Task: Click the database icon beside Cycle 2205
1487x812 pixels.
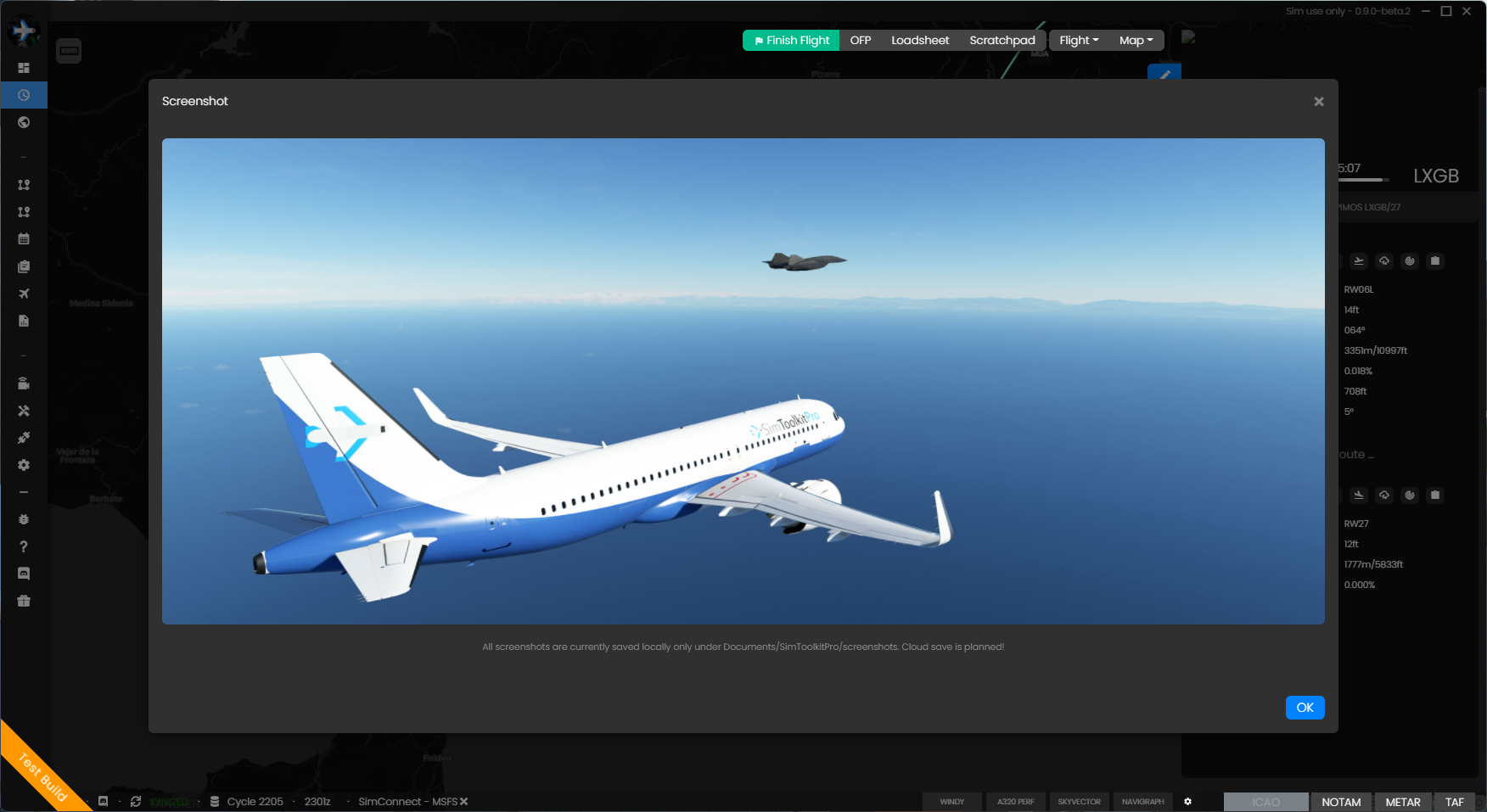Action: click(x=215, y=802)
